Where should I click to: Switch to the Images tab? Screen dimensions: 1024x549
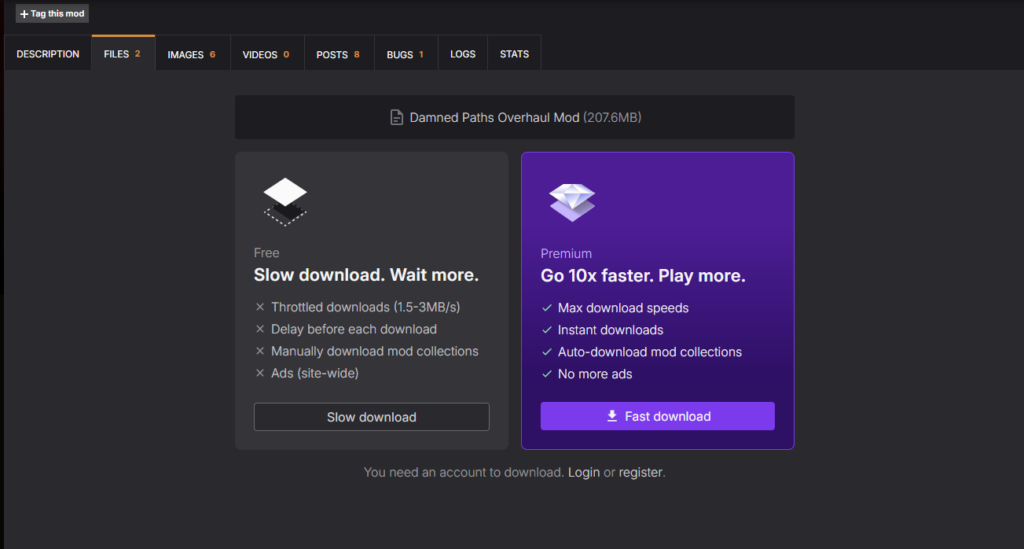[x=192, y=54]
